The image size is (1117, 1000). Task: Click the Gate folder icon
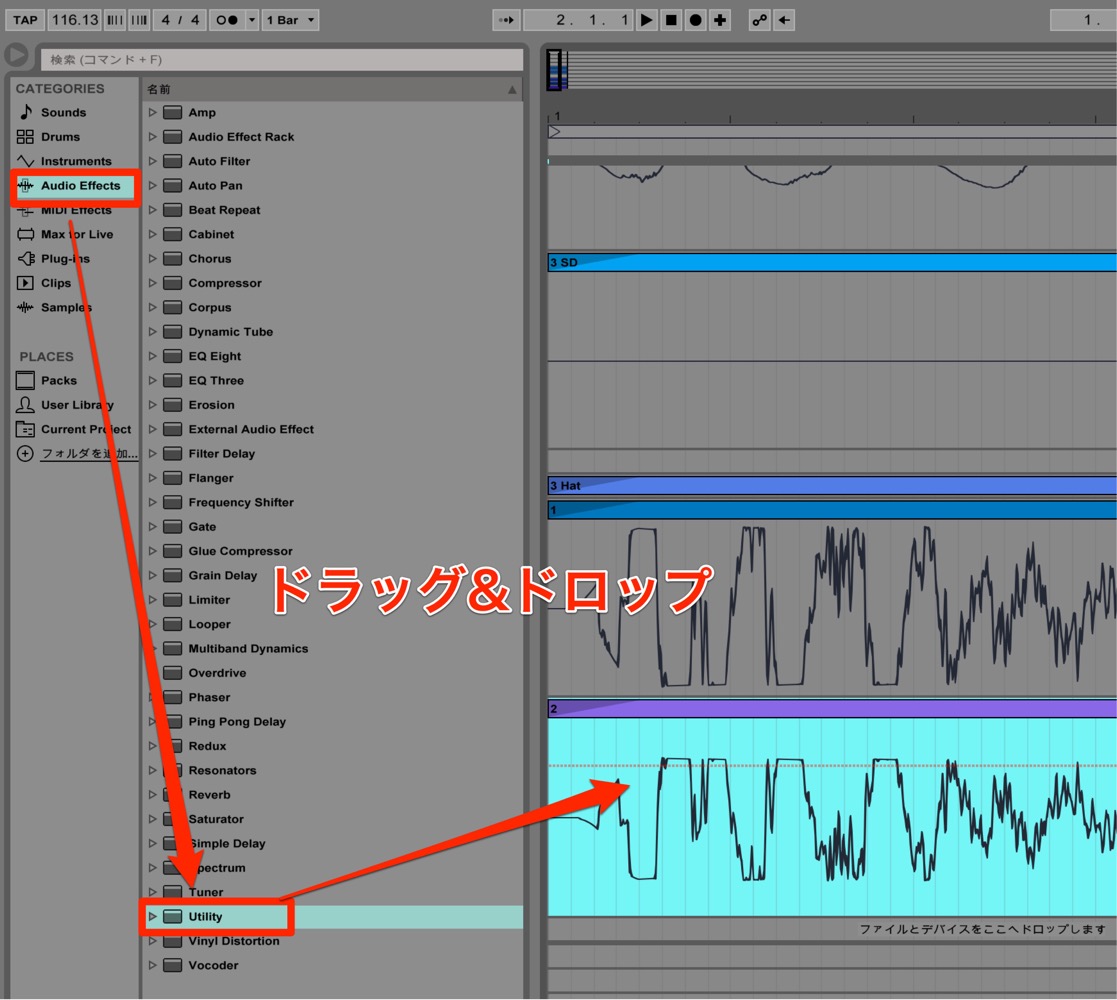click(172, 526)
